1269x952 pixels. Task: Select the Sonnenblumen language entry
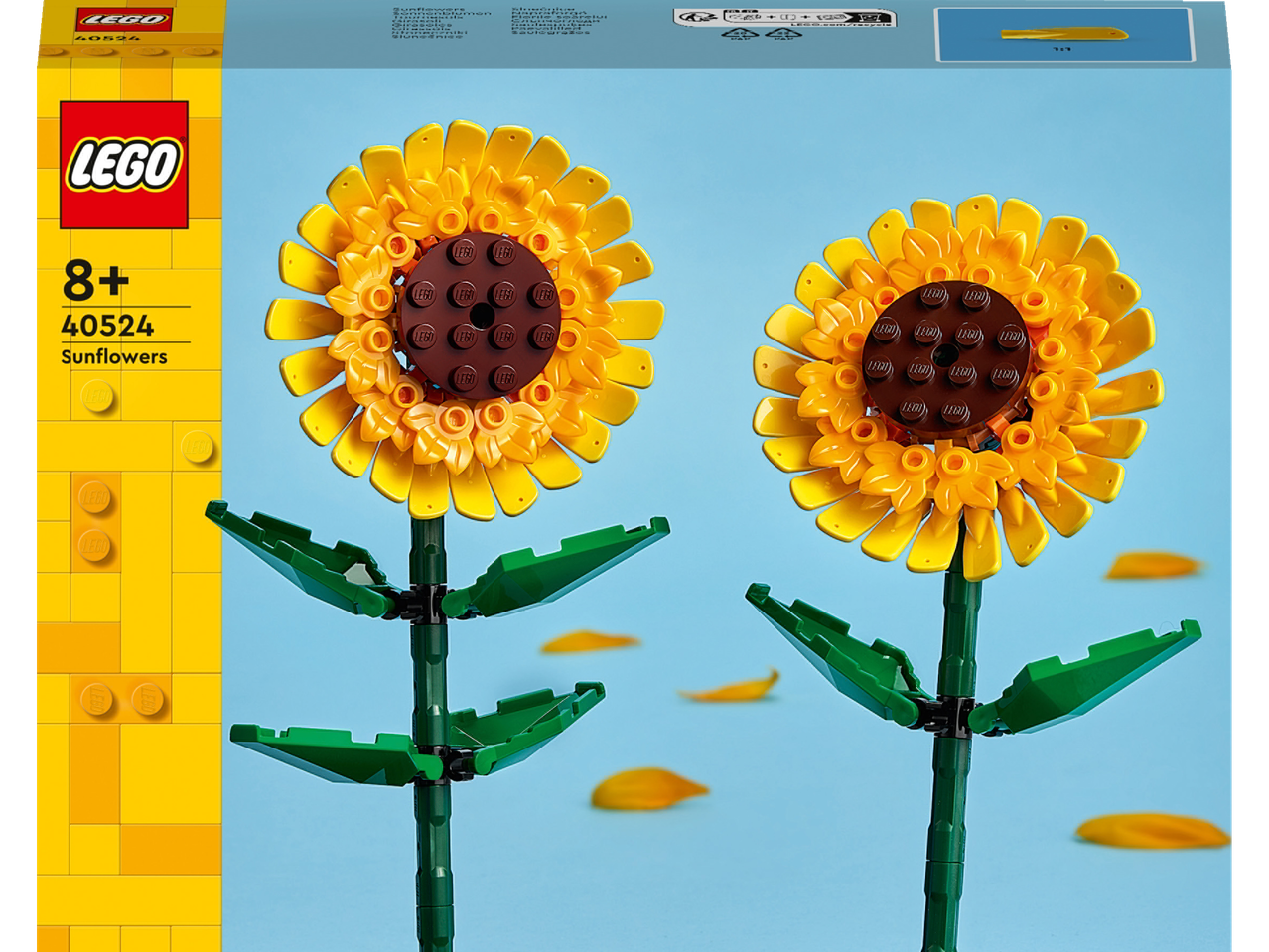point(443,13)
